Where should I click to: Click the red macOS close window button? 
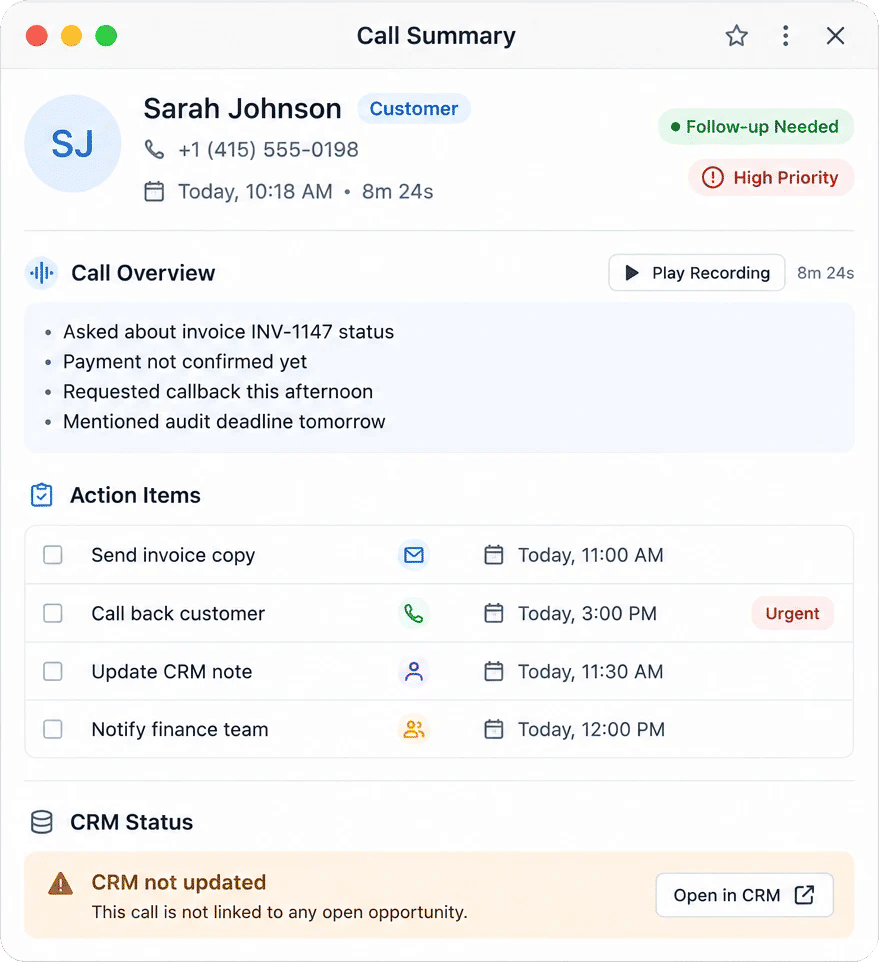[37, 36]
